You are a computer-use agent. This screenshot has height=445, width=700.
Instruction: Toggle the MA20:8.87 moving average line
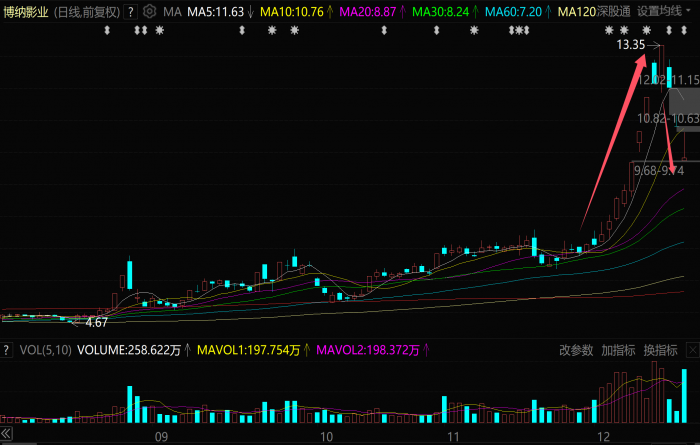[x=368, y=12]
